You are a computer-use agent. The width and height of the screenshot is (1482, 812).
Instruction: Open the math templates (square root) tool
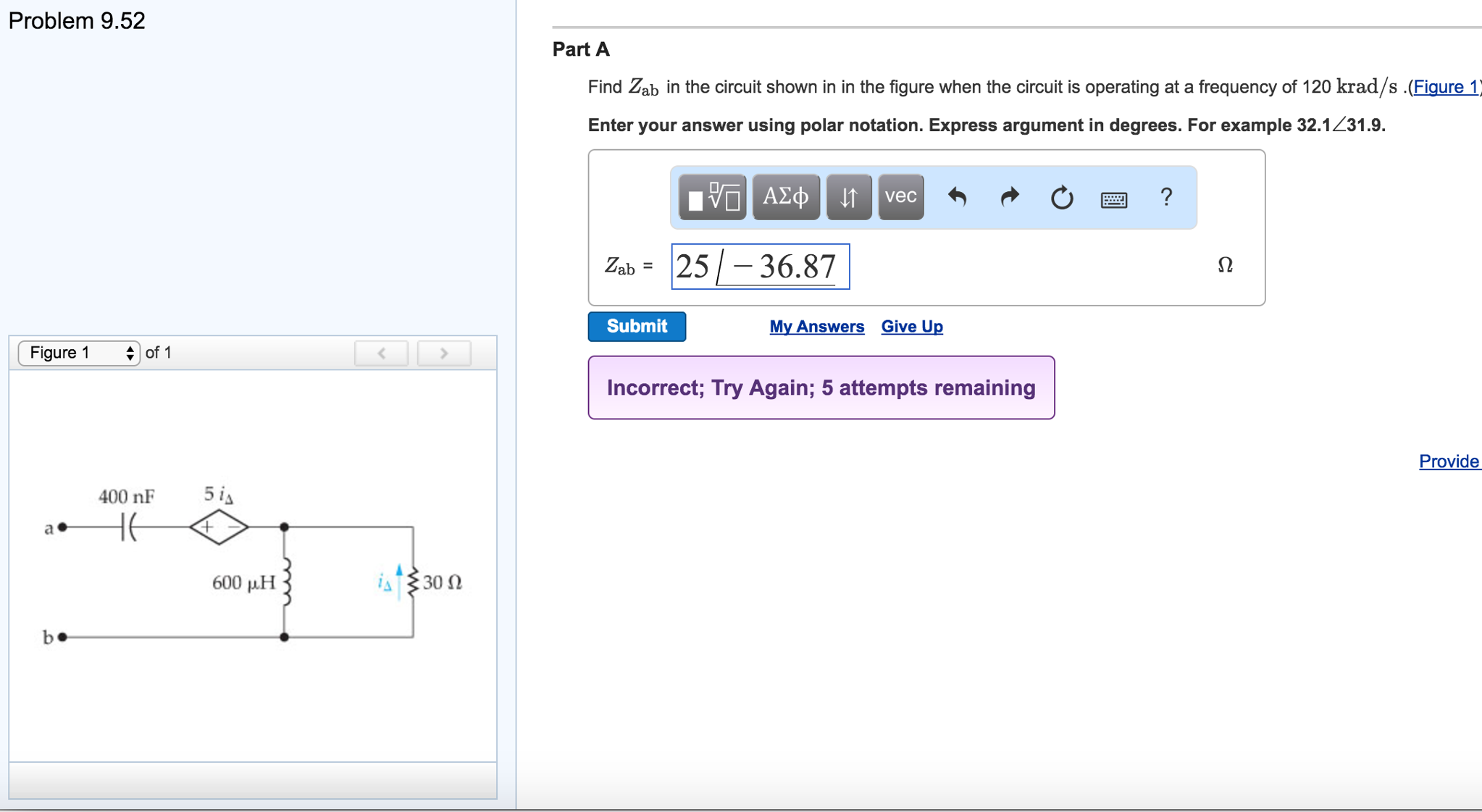tap(713, 197)
